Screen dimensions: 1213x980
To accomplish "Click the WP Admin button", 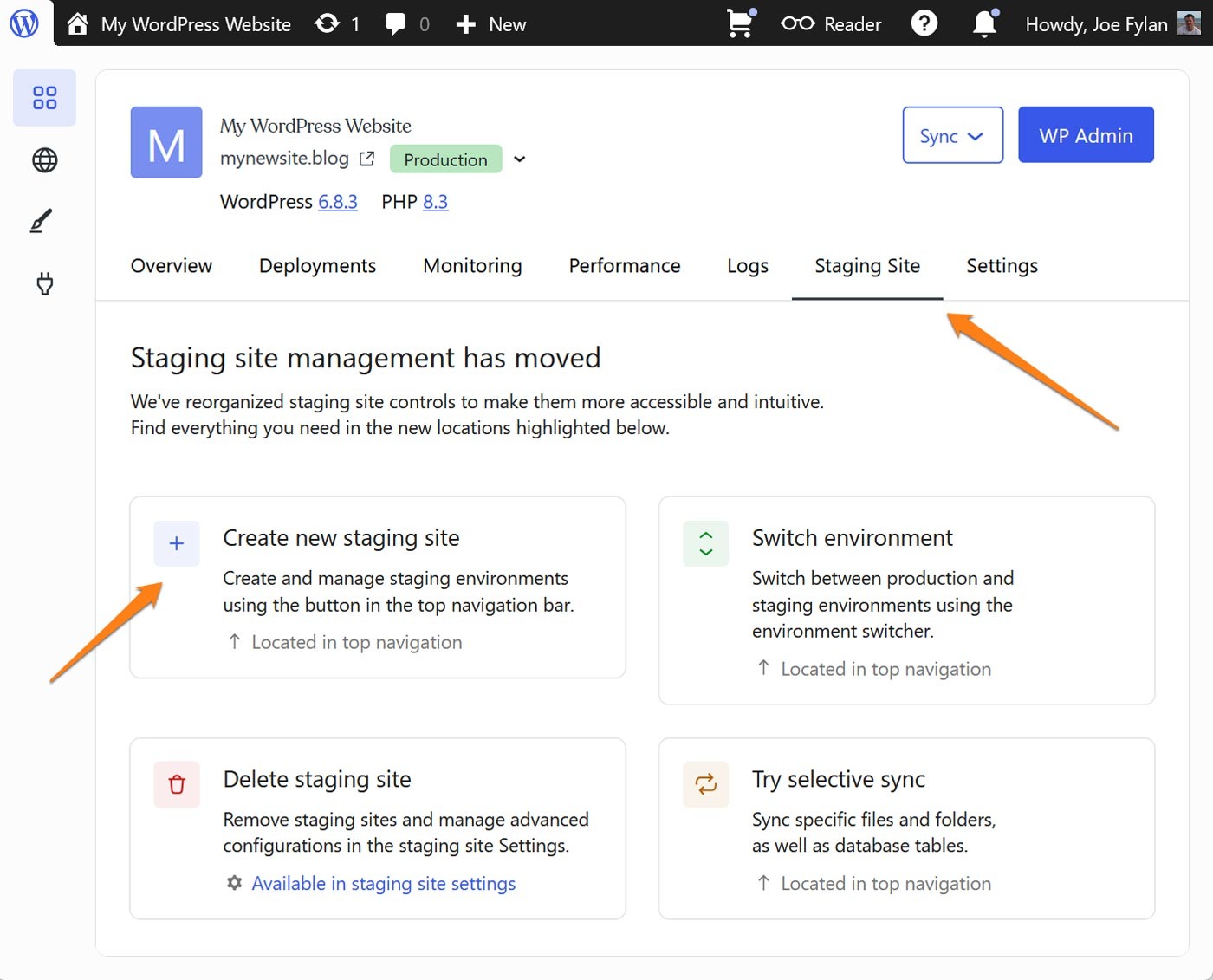I will [x=1086, y=134].
